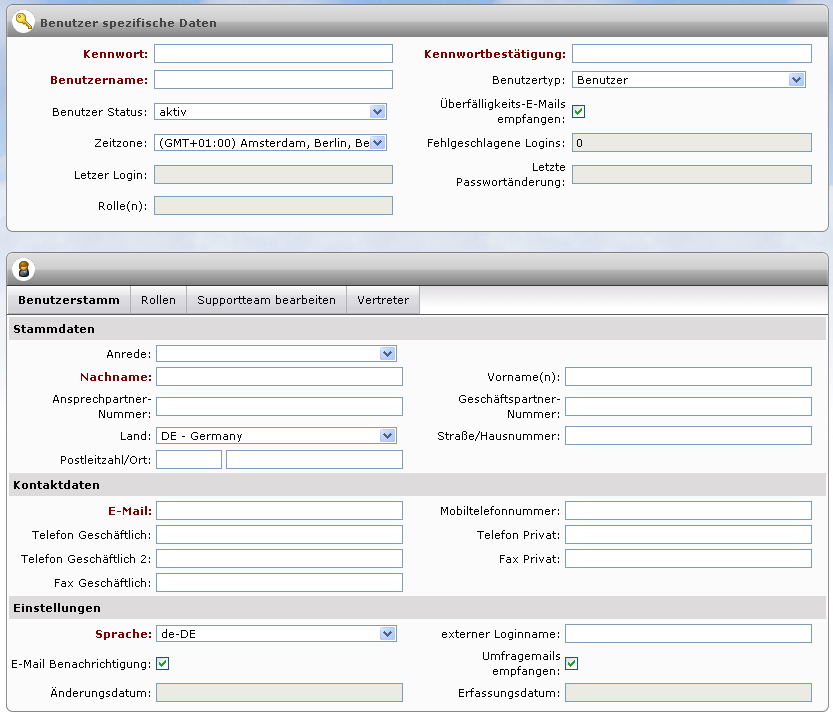Image resolution: width=833 pixels, height=716 pixels.
Task: Focus the Fax Privat input field
Action: pos(688,558)
